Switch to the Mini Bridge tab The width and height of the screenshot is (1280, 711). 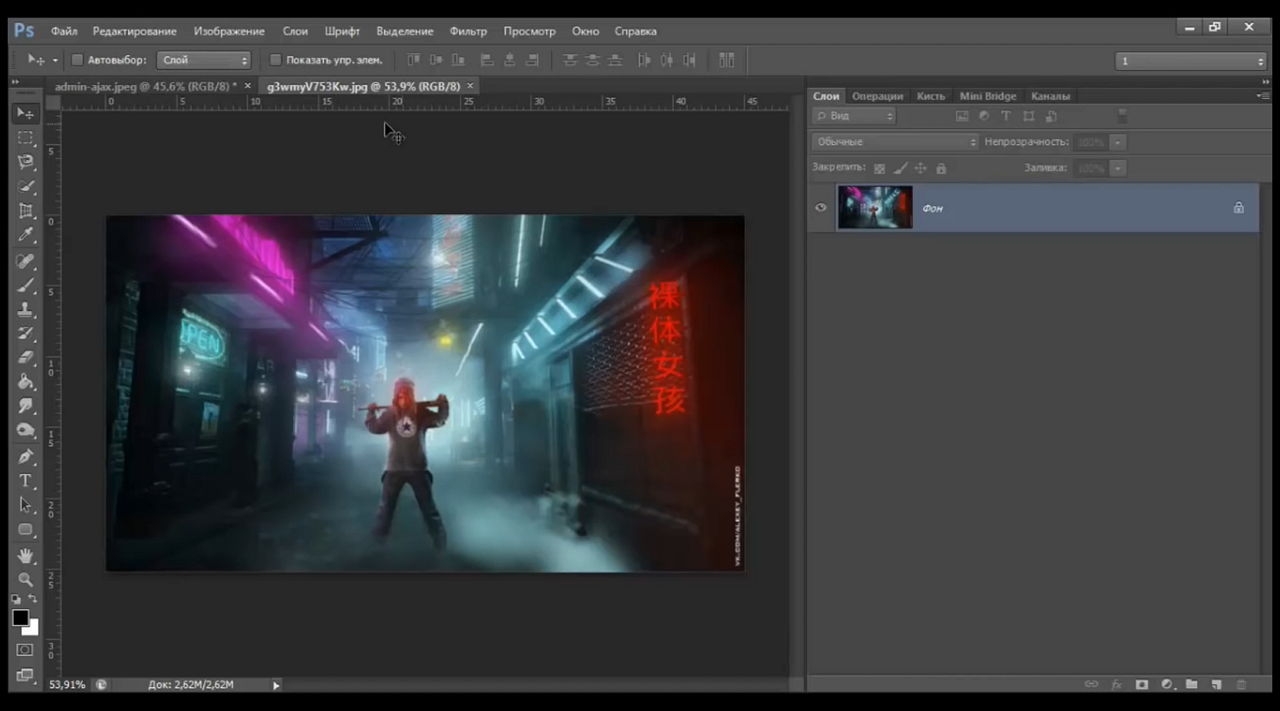(988, 96)
